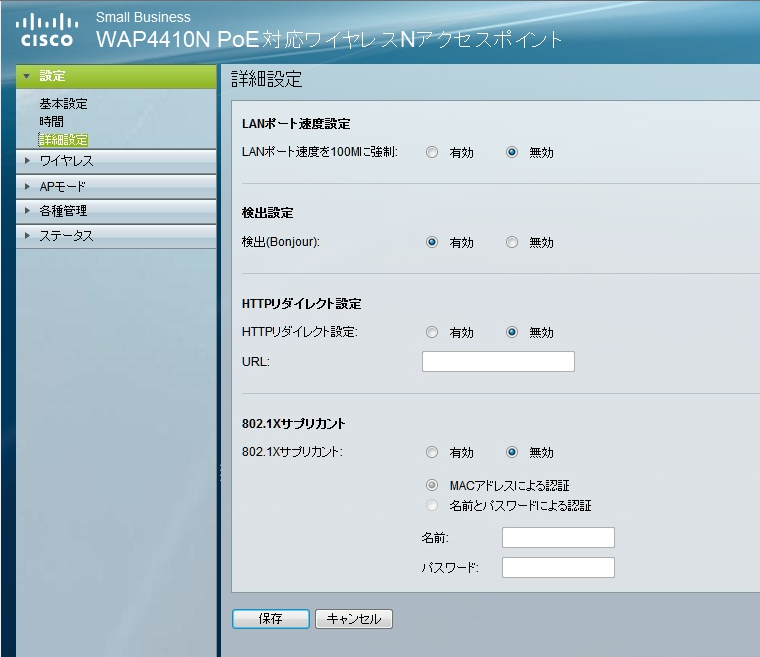Click the 802.1Xサプリカント section heading
Screen dimensions: 760x657
click(x=294, y=424)
